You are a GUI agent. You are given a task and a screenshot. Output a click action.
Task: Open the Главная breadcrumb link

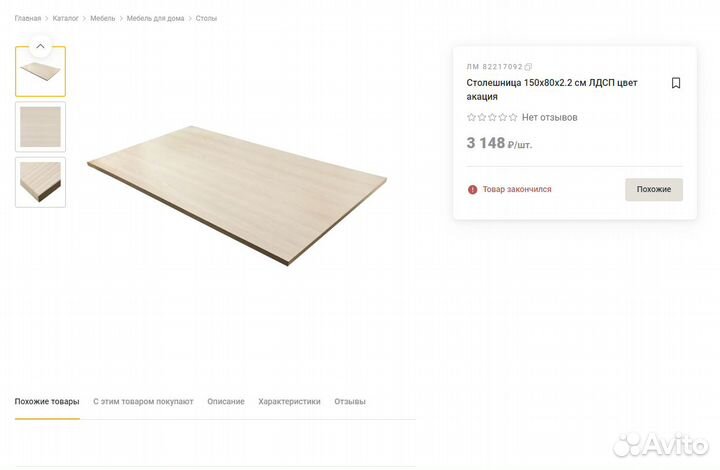[x=28, y=18]
